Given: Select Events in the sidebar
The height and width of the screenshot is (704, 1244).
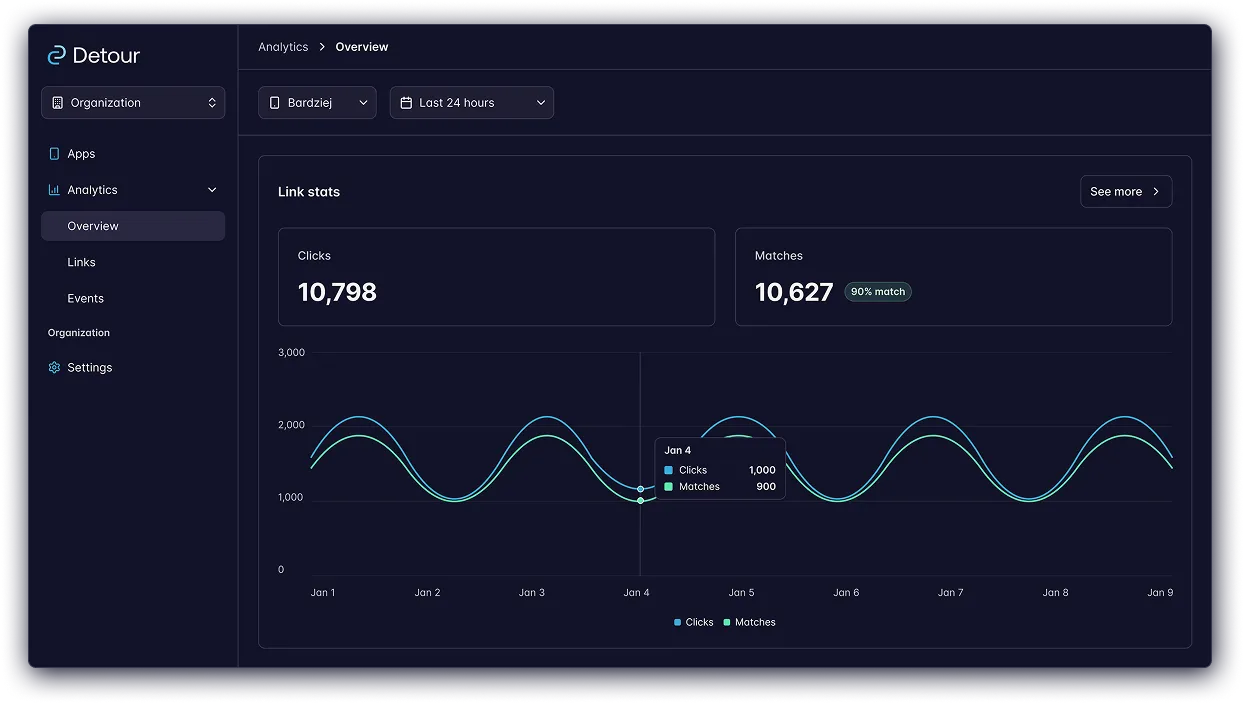Looking at the screenshot, I should (85, 298).
